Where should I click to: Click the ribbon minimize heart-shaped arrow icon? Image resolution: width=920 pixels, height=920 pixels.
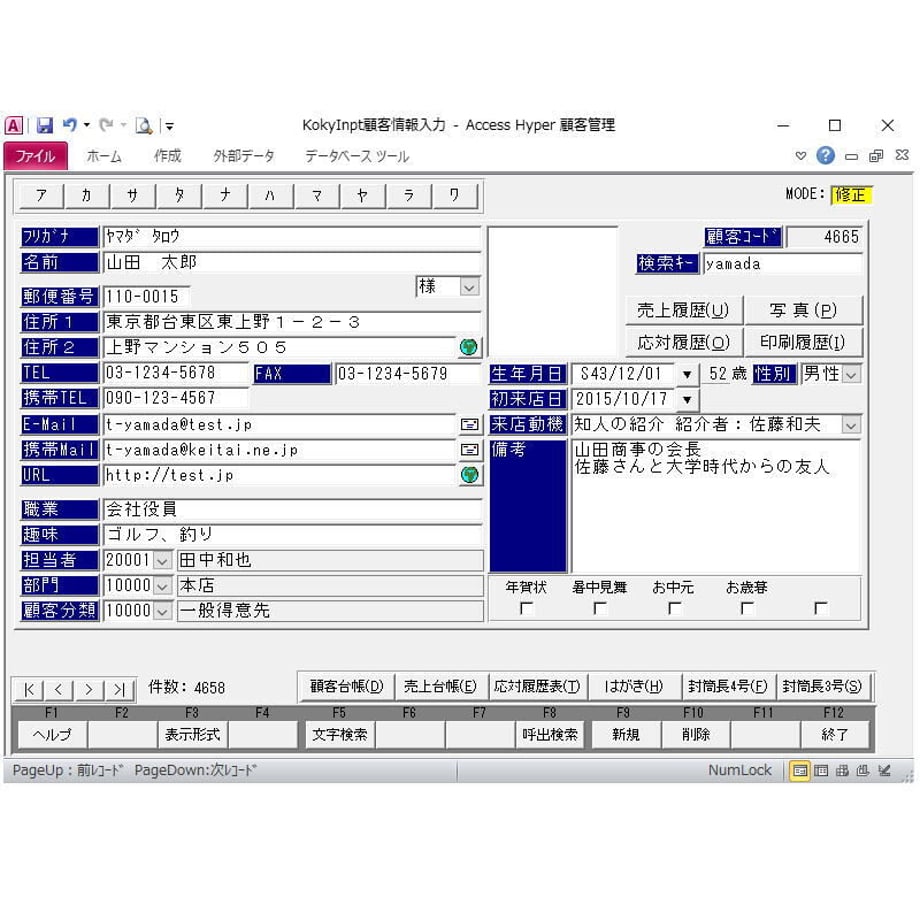point(800,155)
